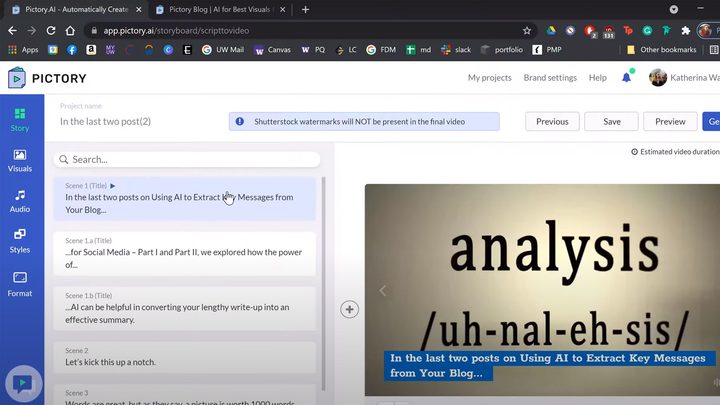Open the Format sidebar section
Viewport: 720px width, 405px height.
[20, 284]
